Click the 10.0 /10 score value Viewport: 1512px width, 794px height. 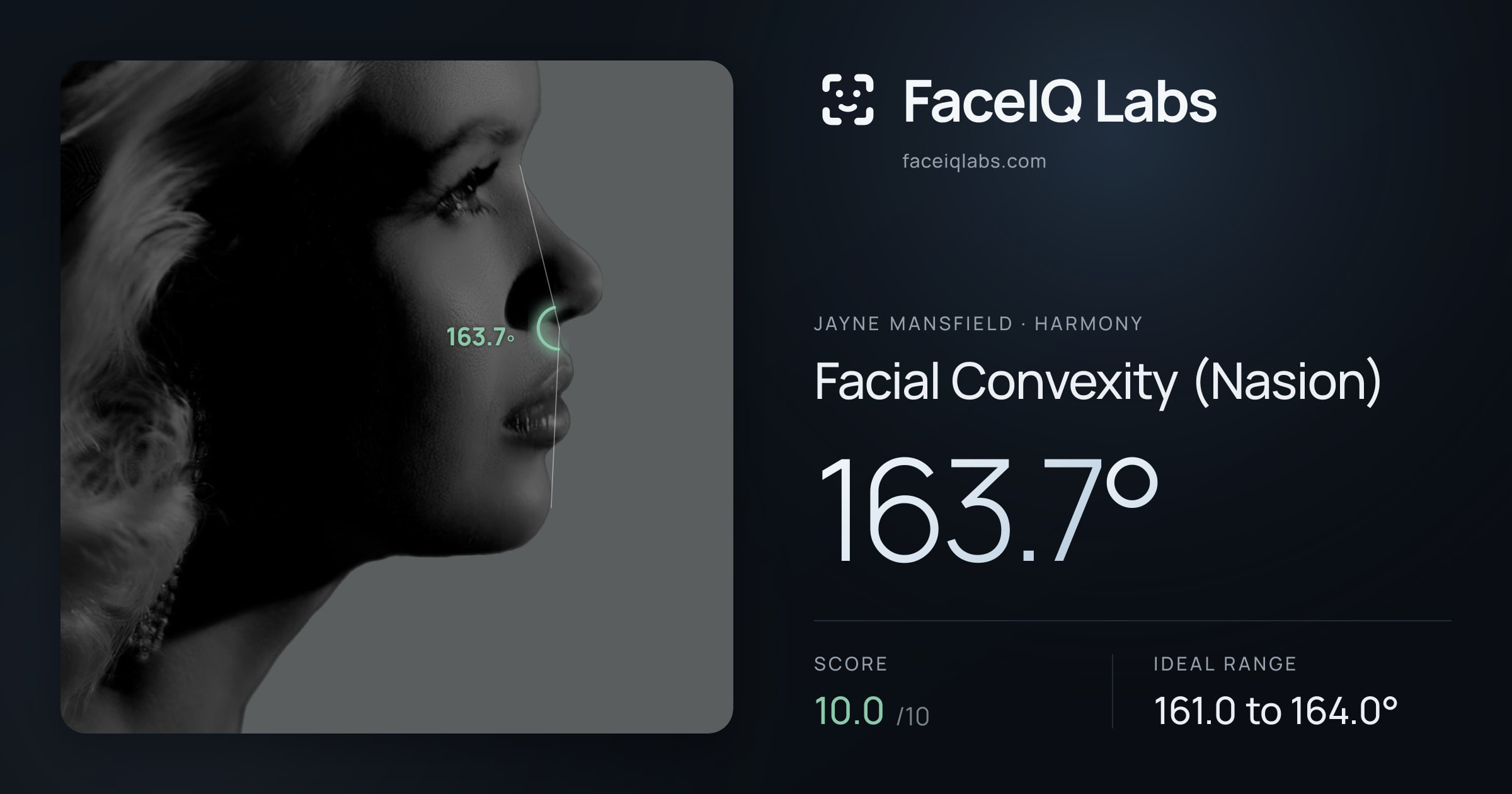pyautogui.click(x=871, y=711)
